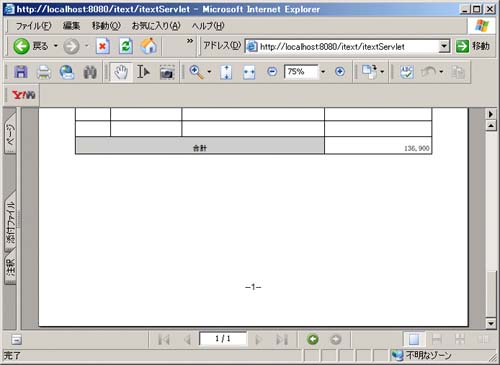Click the zoom in plus button
The image size is (500, 365).
340,72
